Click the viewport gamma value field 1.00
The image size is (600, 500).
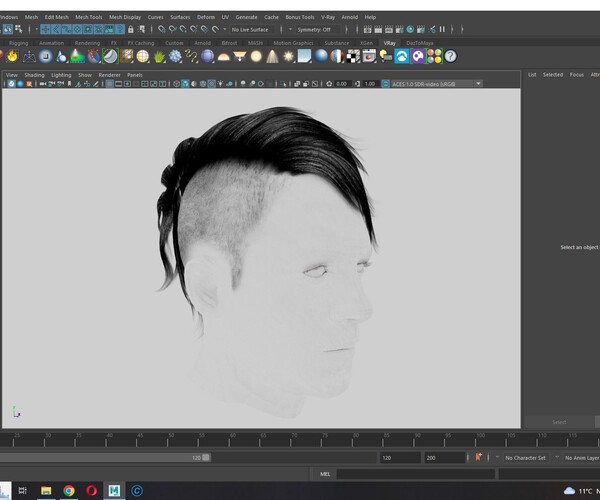(x=370, y=84)
